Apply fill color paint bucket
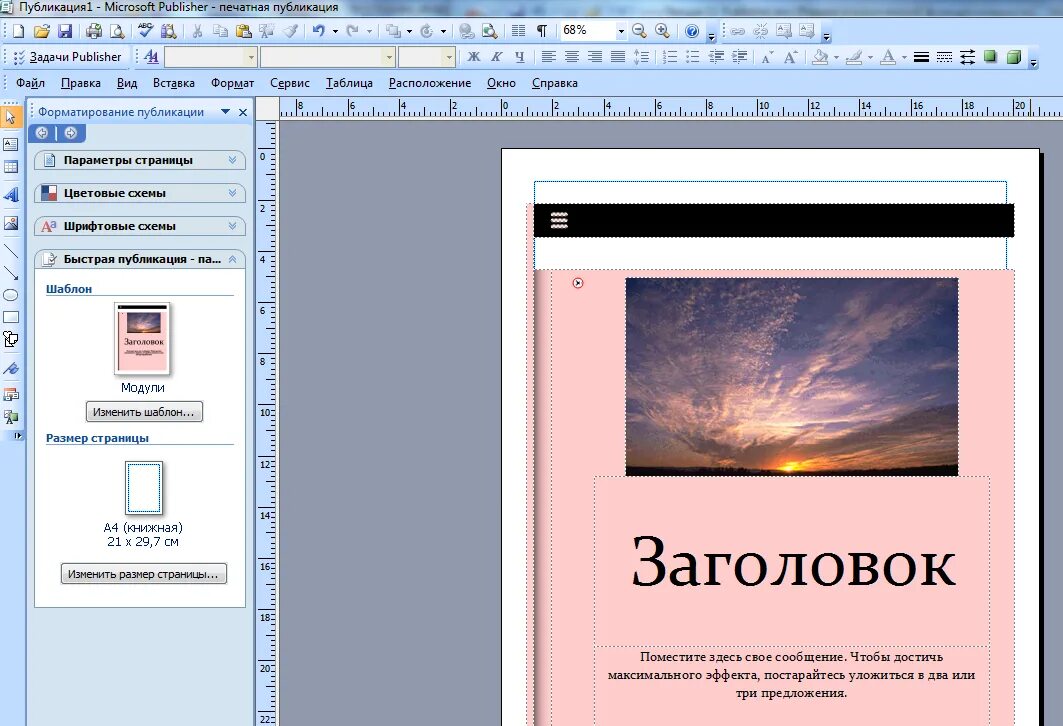The width and height of the screenshot is (1063, 726). 820,57
